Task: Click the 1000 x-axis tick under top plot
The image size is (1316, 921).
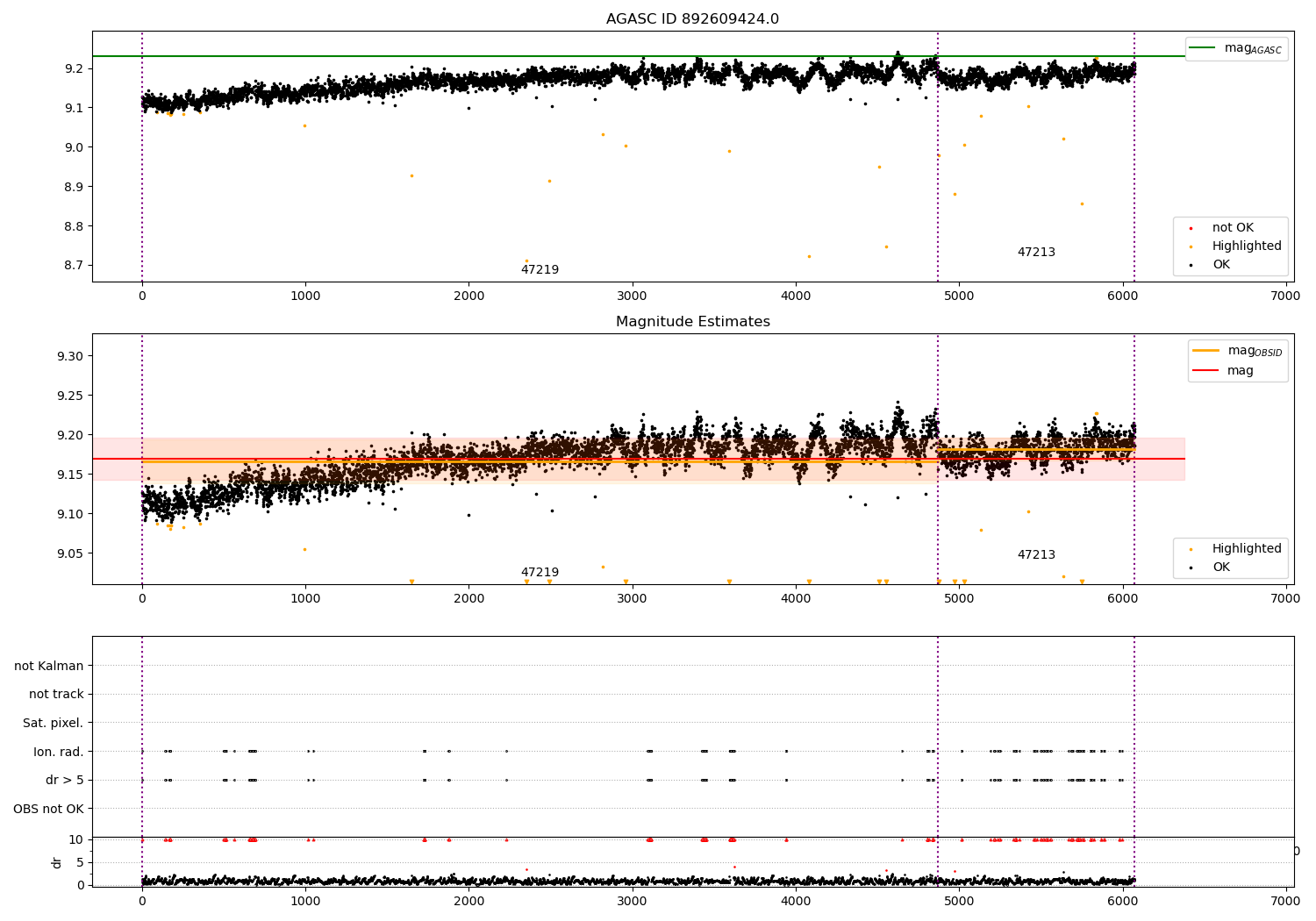Action: tap(305, 296)
